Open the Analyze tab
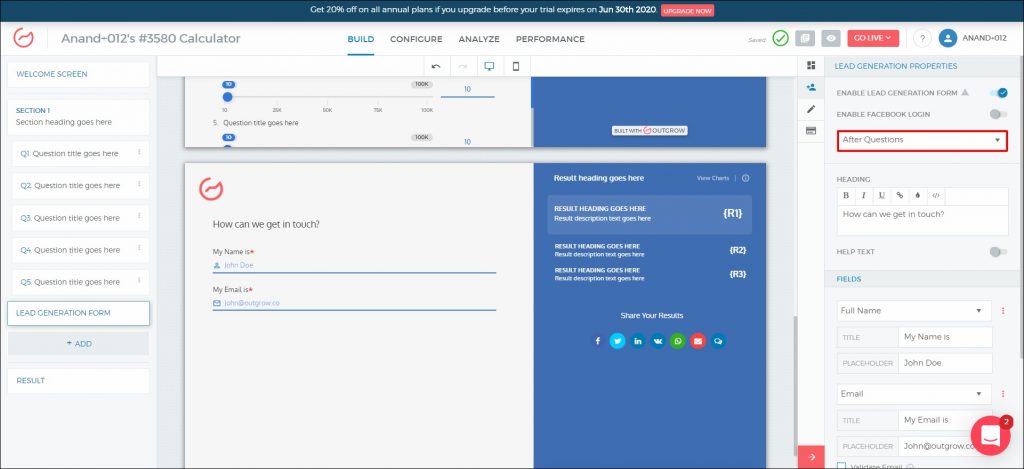The height and width of the screenshot is (469, 1024). tap(479, 39)
